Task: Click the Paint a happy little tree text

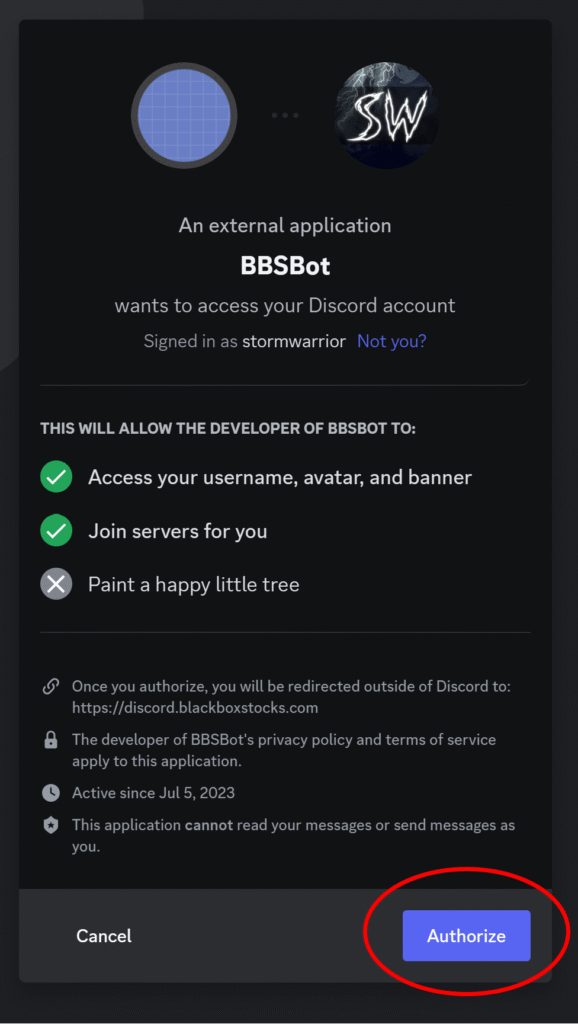Action: pyautogui.click(x=193, y=585)
